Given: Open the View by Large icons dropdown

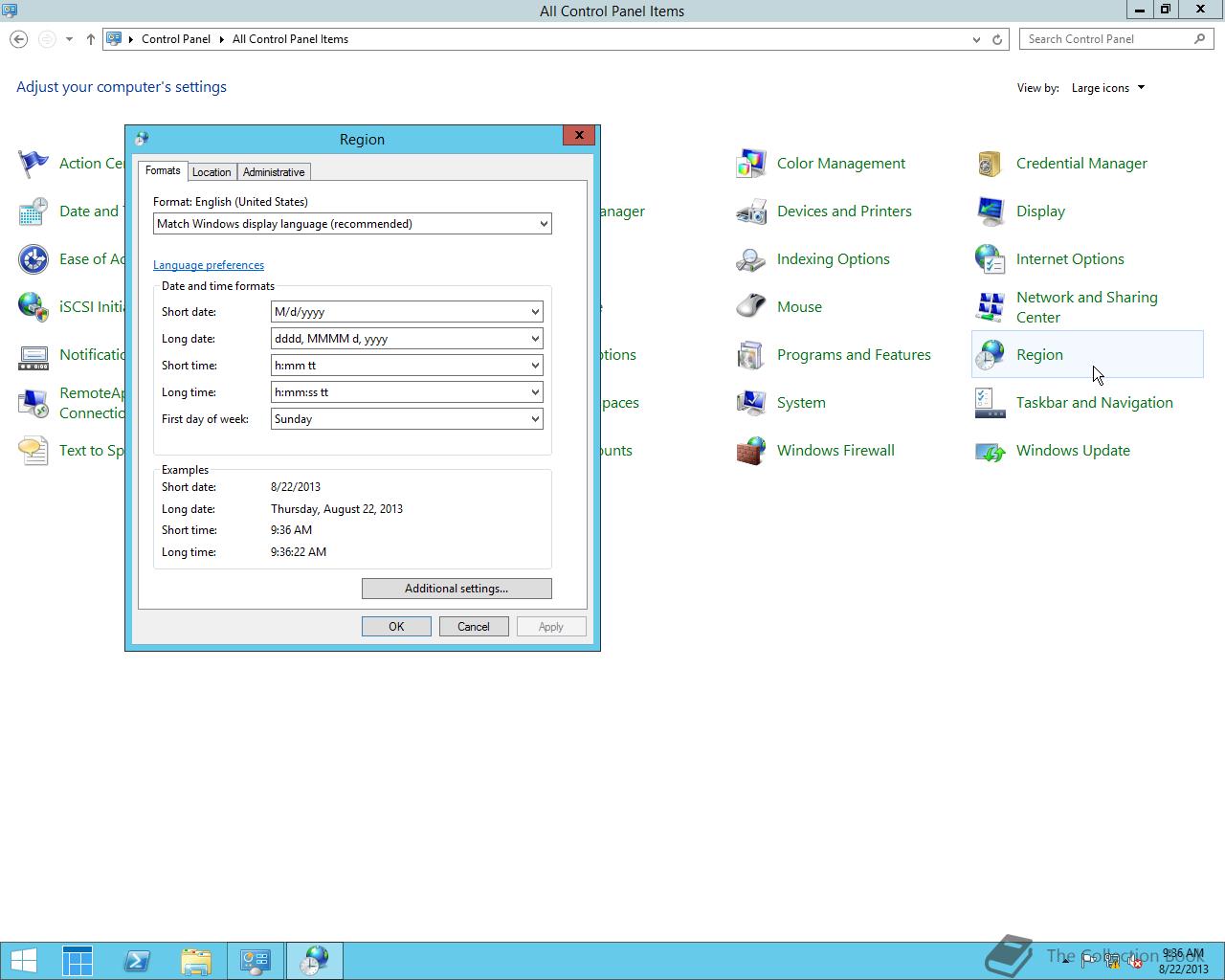Looking at the screenshot, I should point(1107,88).
